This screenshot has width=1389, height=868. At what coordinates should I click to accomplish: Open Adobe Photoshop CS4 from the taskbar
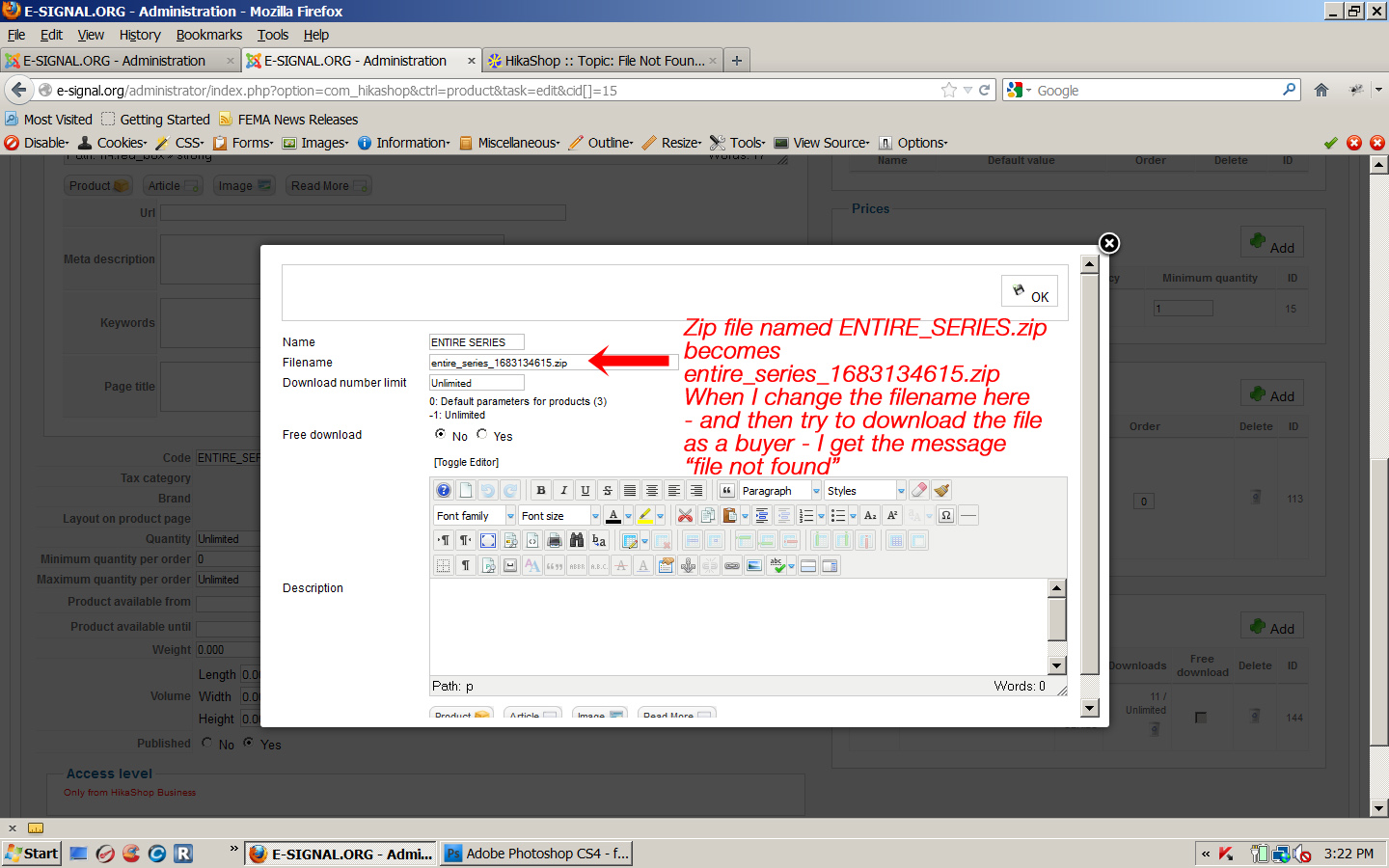tap(536, 854)
